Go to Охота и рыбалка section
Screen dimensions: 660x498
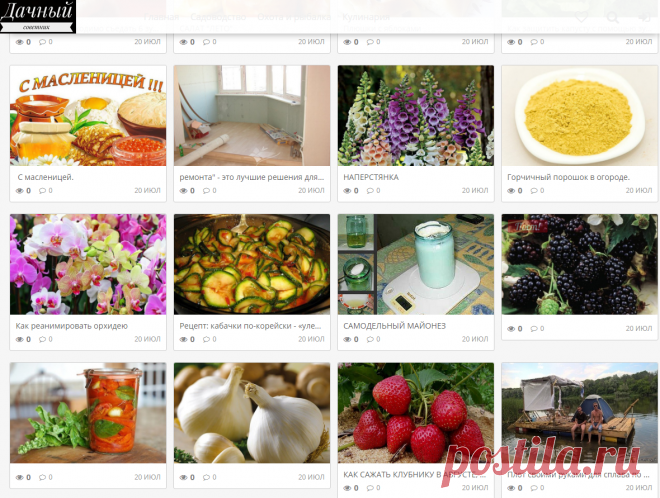pyautogui.click(x=294, y=17)
